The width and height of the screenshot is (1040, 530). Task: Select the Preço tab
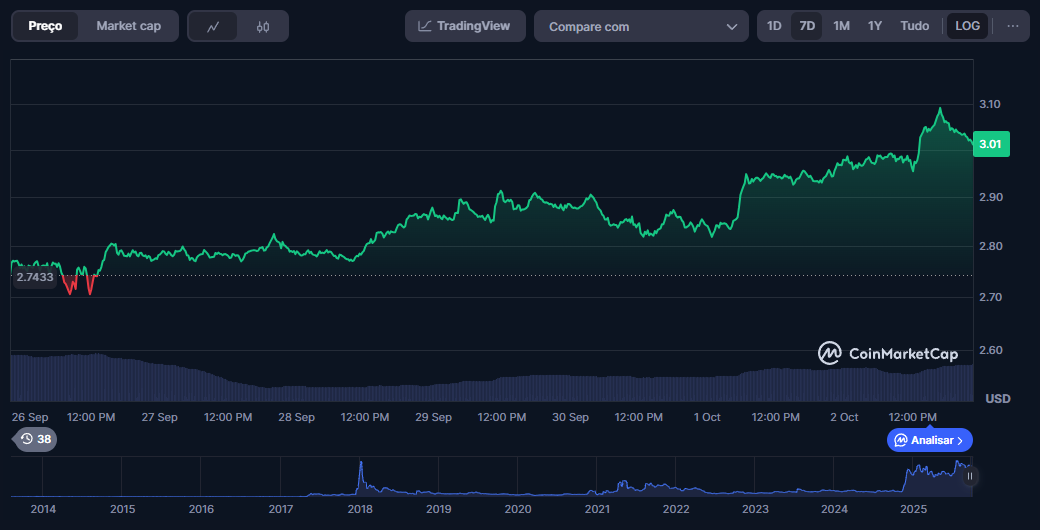(45, 26)
